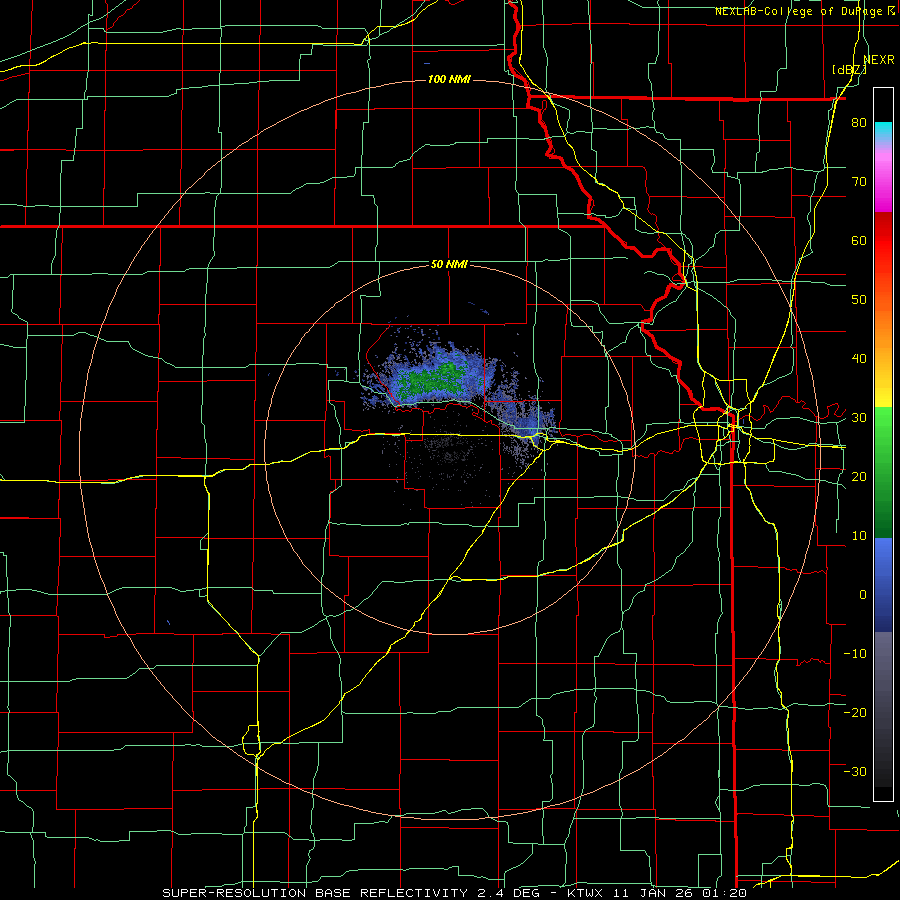
Task: Click the dBZ units label
Action: click(x=849, y=70)
